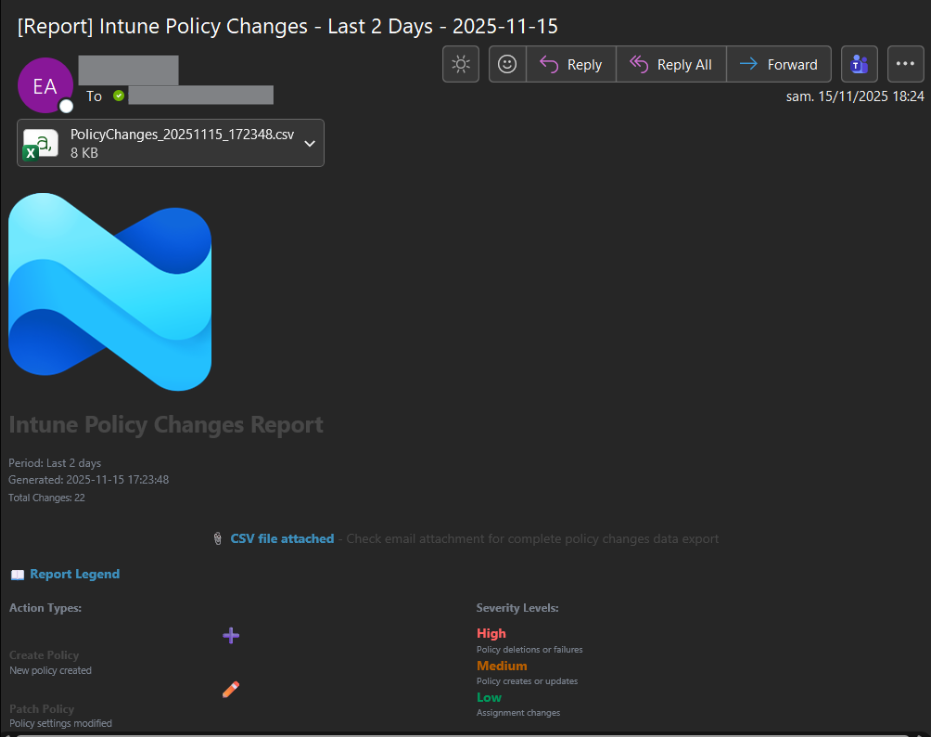This screenshot has height=737, width=931.
Task: Expand the PolicyChanges CSV attachment dropdown
Action: pos(310,142)
